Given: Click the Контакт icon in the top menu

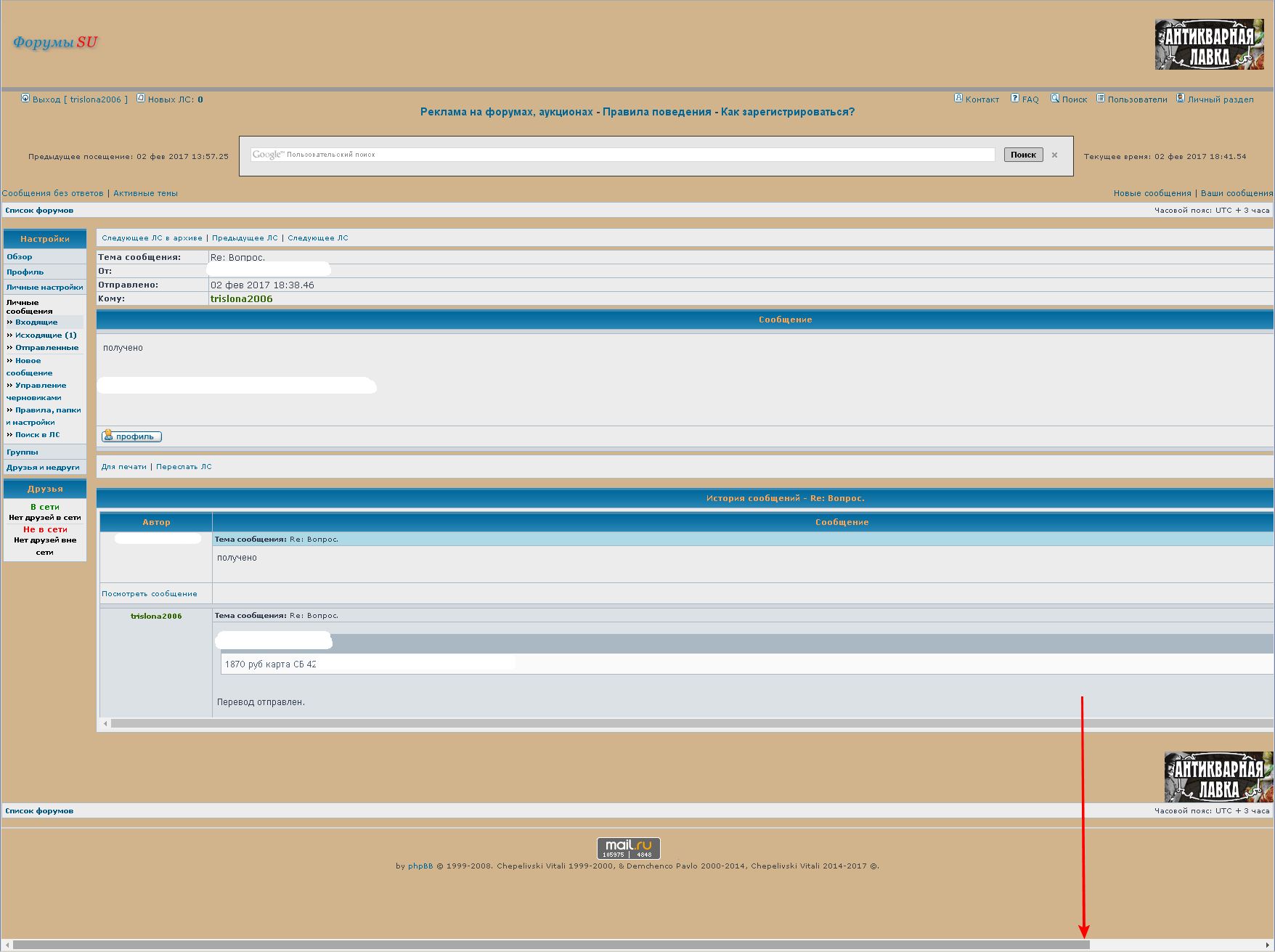Looking at the screenshot, I should pos(958,99).
